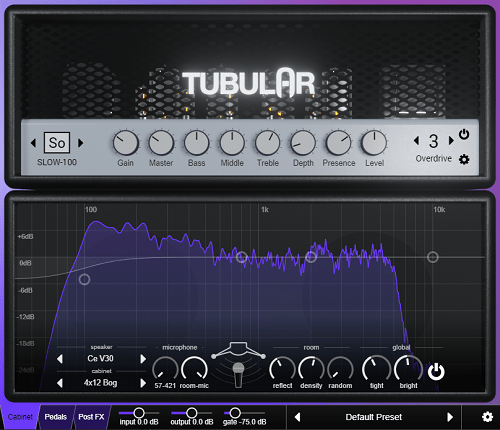Click the Gain knob

126,143
